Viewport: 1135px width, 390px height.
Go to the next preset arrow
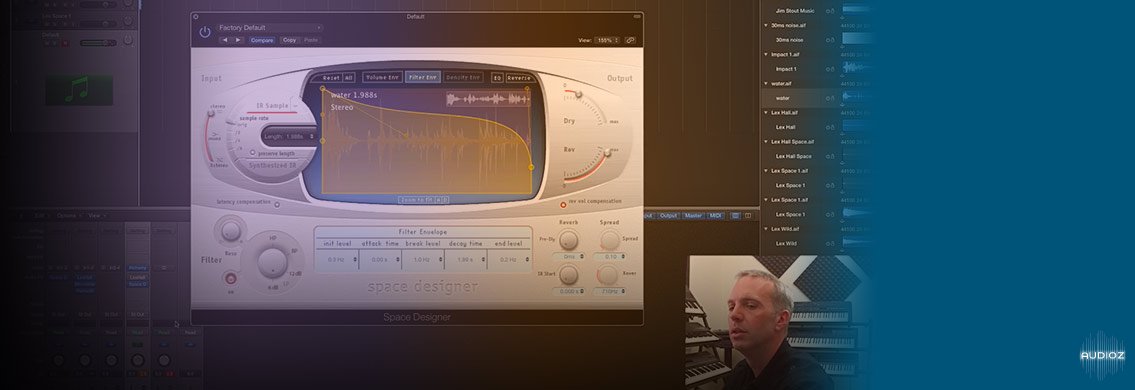click(x=238, y=40)
